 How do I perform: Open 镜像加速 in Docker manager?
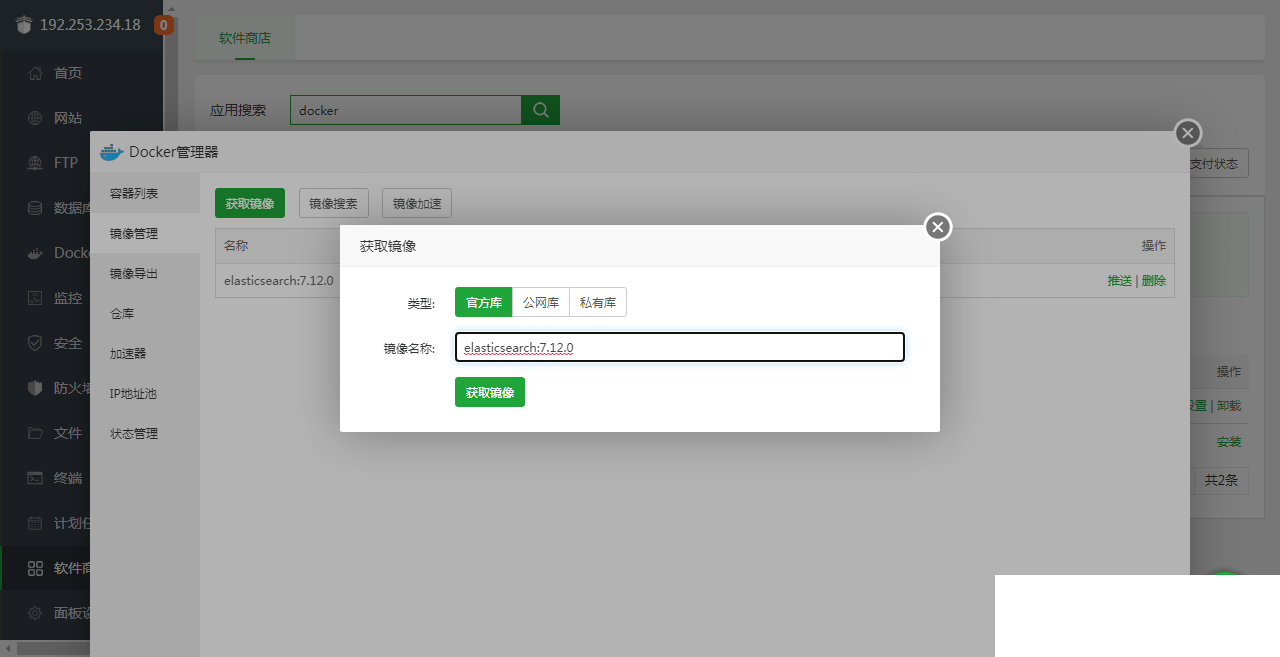pos(417,203)
